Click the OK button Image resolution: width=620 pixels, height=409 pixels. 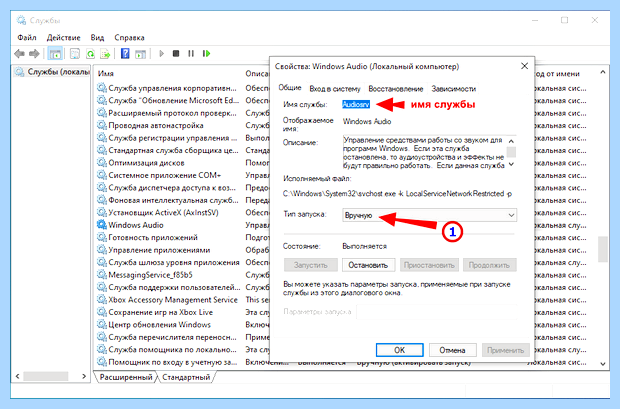399,350
